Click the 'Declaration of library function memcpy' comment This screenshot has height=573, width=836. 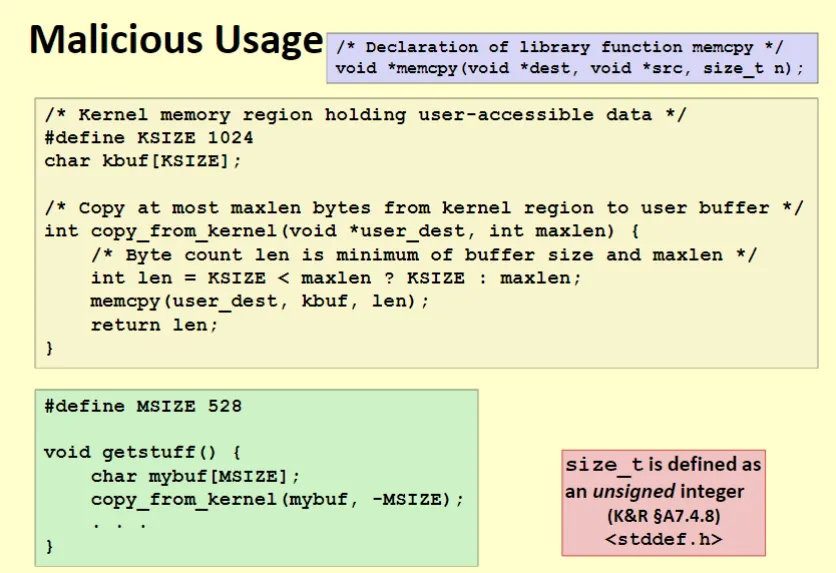coord(560,47)
